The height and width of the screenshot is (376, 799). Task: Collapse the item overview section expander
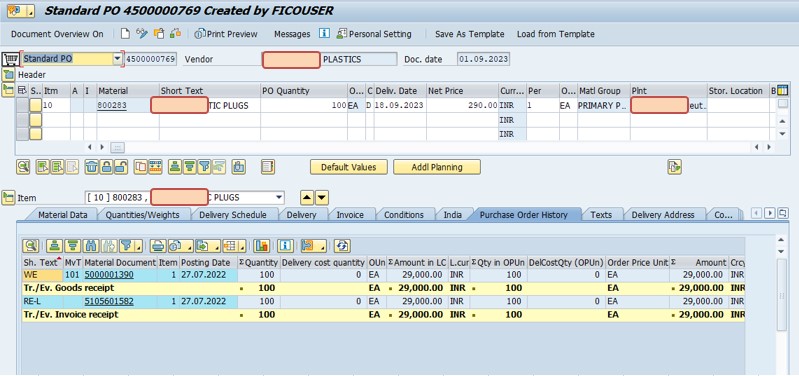click(8, 91)
